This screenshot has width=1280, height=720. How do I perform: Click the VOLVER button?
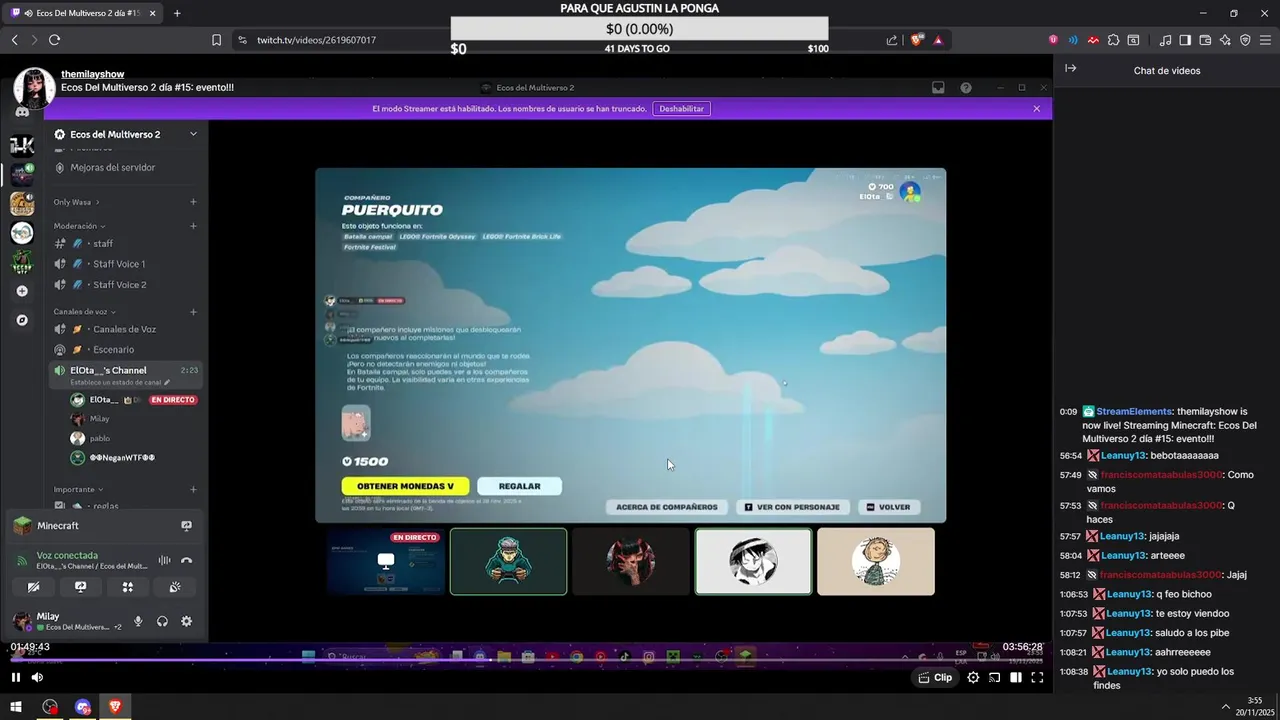[x=888, y=507]
